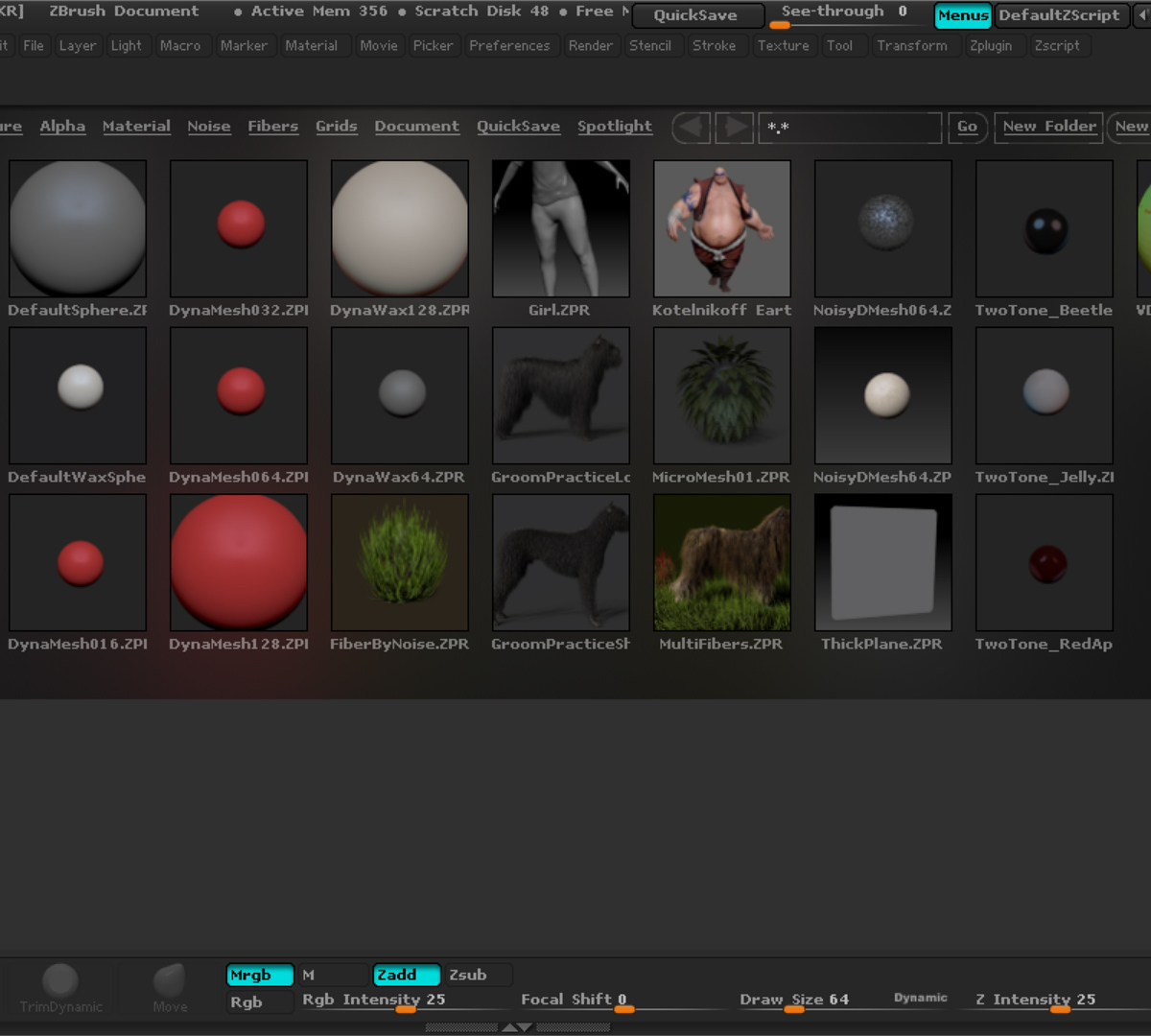Click the New Folder button
This screenshot has height=1036, width=1151.
pos(1049,127)
